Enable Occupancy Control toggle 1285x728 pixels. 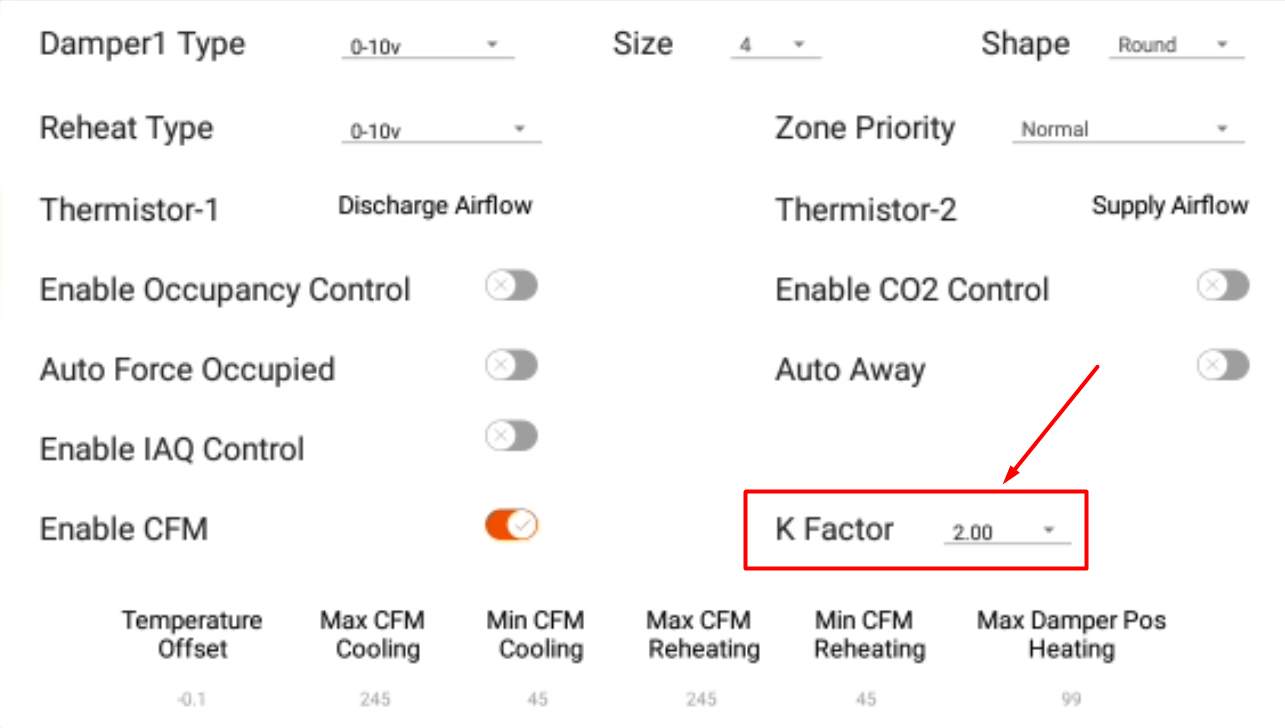pyautogui.click(x=510, y=286)
